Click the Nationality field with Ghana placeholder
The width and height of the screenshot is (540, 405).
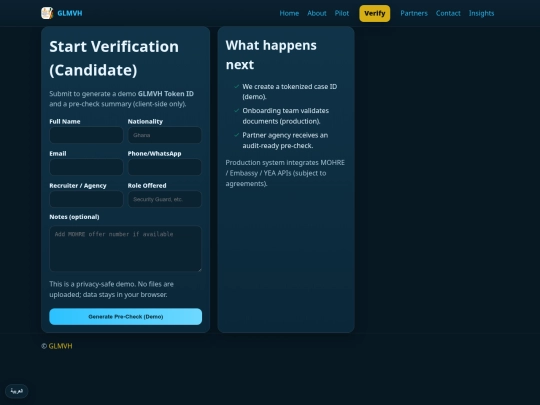tap(165, 135)
